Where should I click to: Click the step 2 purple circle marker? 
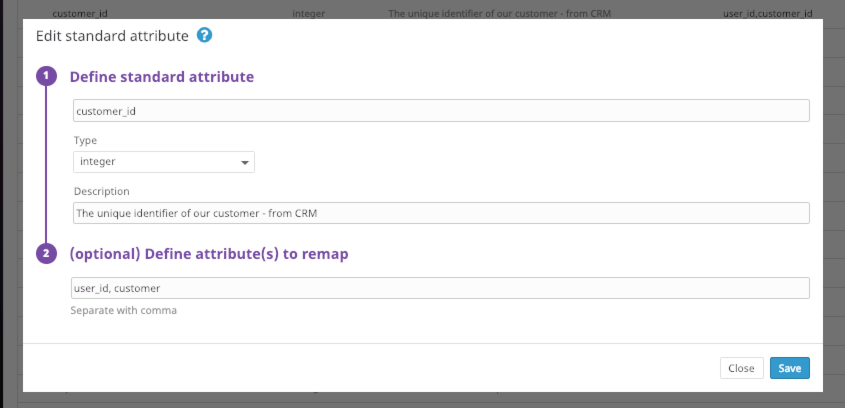click(46, 254)
